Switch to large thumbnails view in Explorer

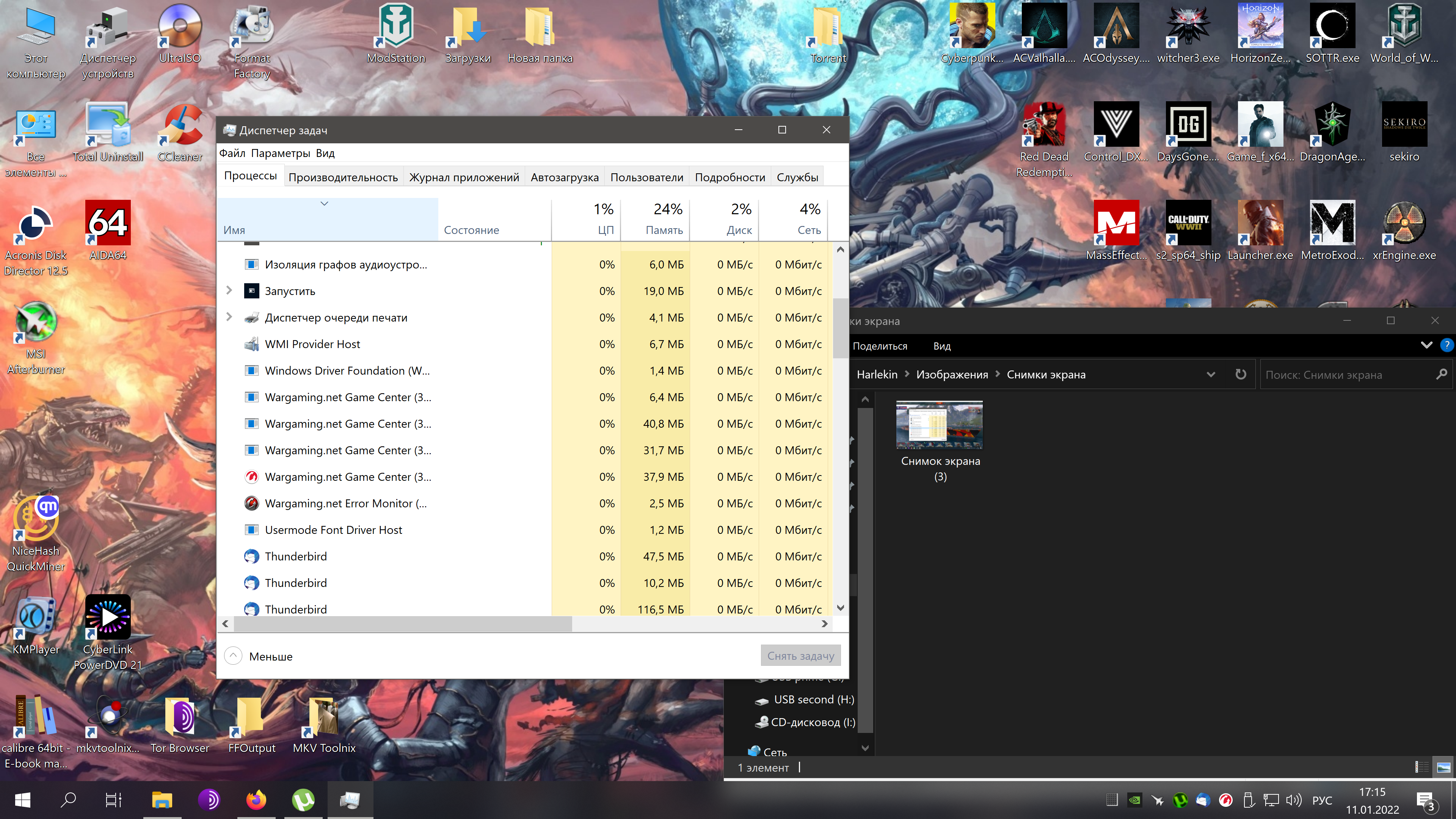[x=1443, y=767]
